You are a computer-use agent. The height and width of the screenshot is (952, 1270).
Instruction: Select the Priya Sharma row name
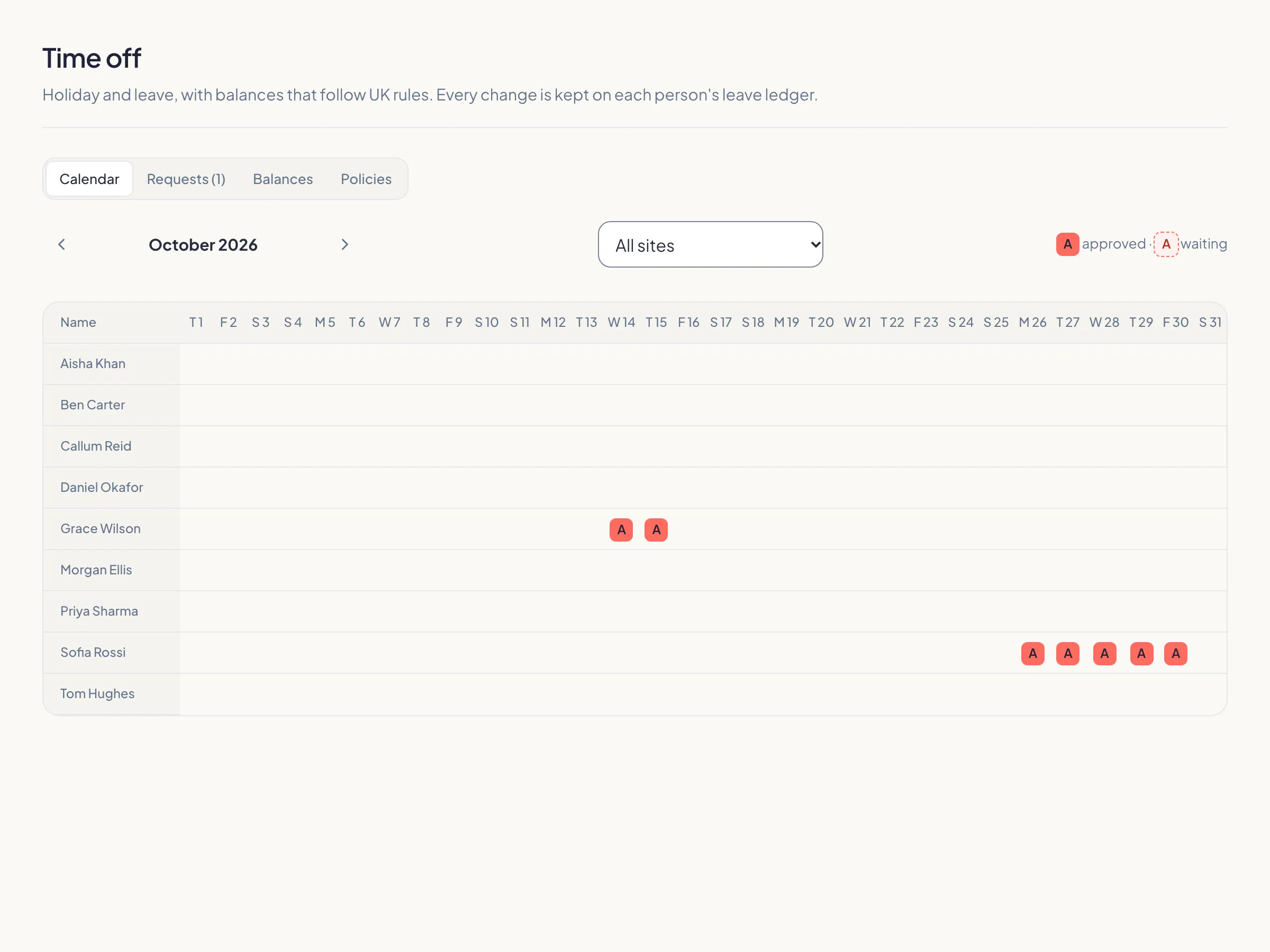(99, 611)
